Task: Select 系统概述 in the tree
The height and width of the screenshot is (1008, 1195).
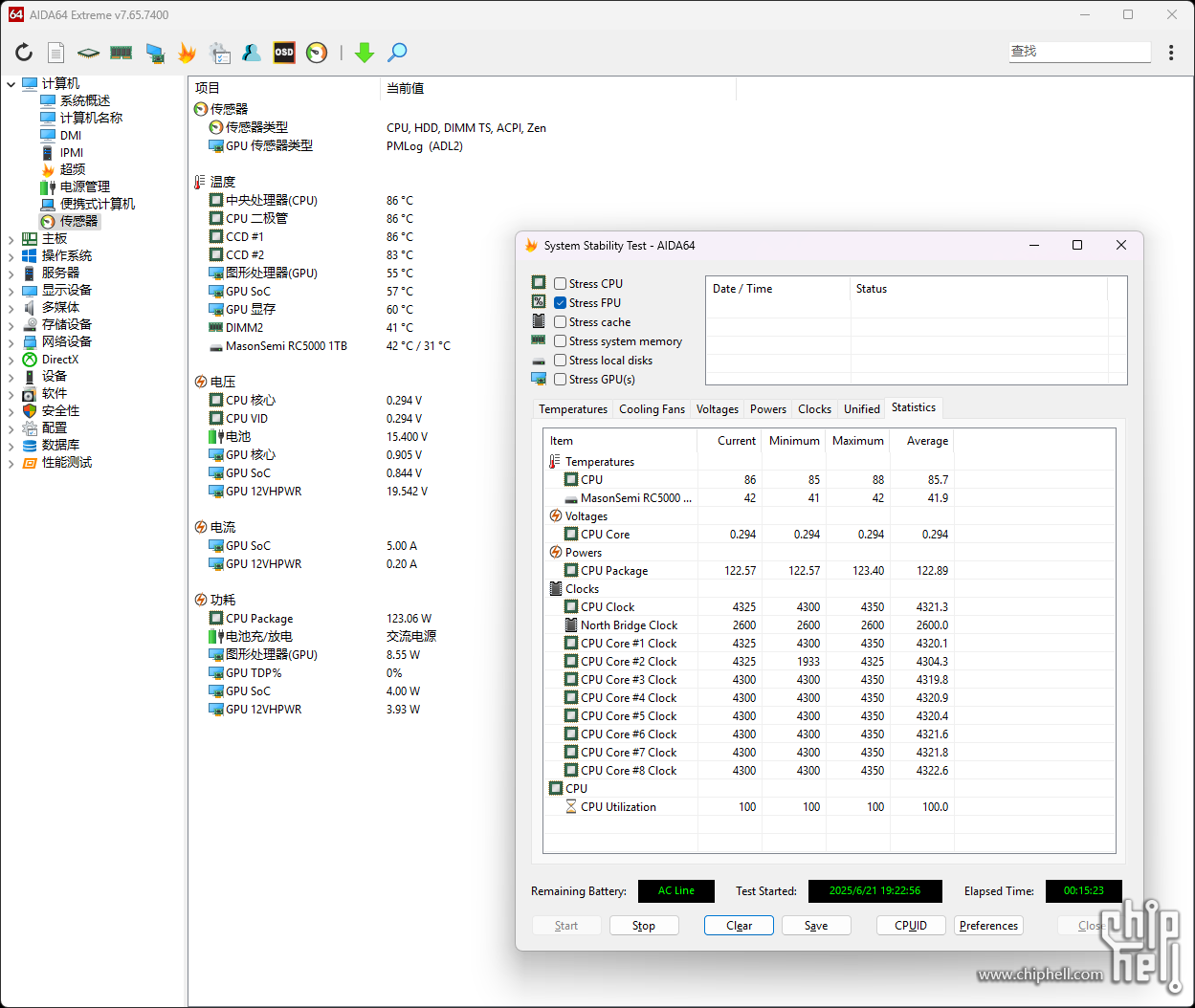Action: pyautogui.click(x=85, y=100)
